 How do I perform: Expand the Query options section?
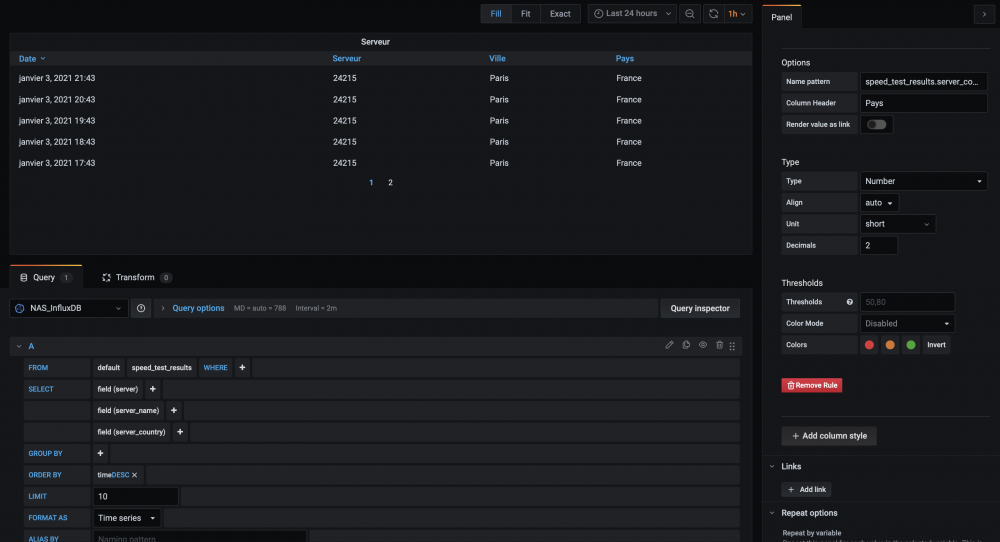[x=198, y=308]
